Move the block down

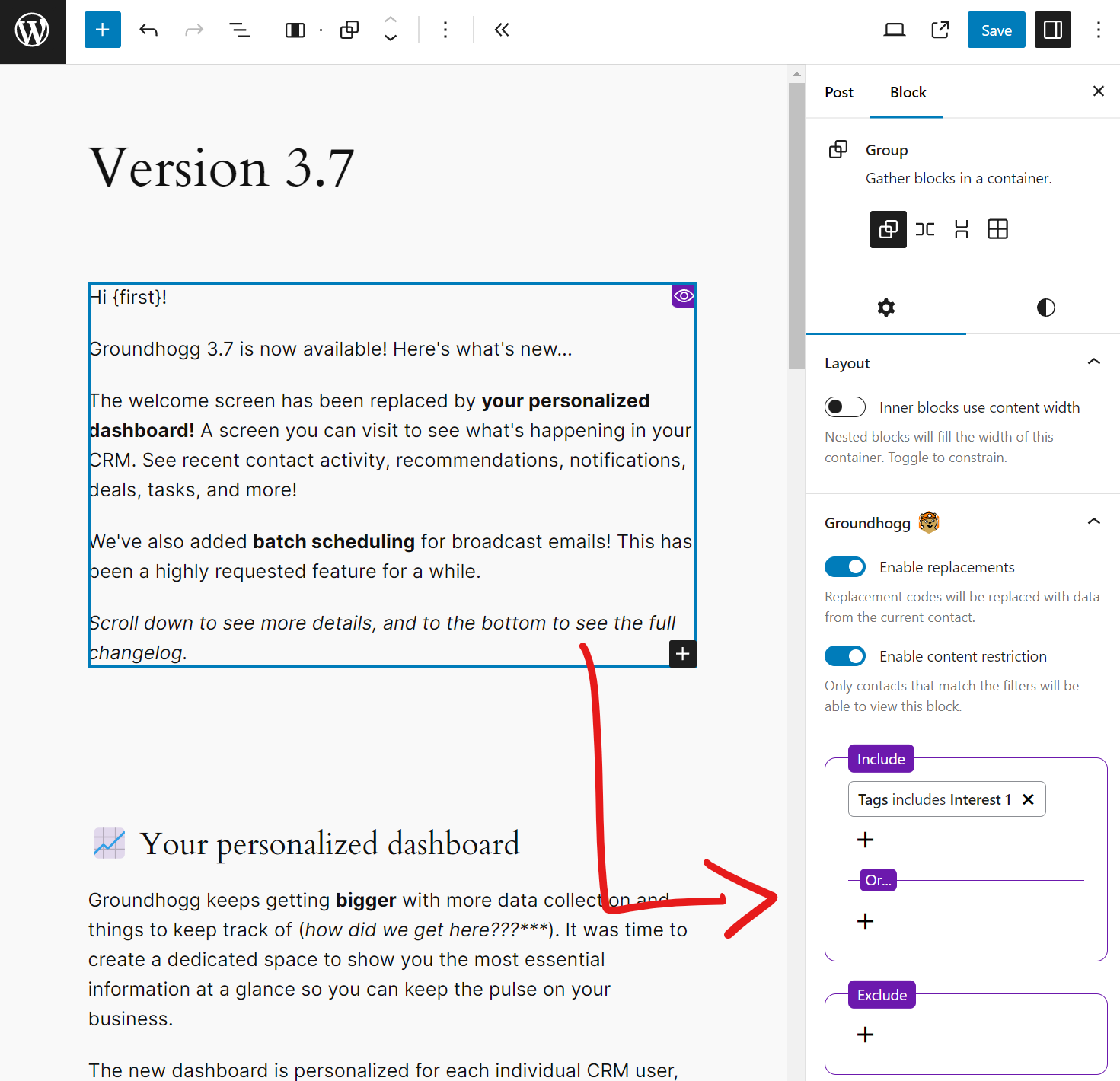[x=391, y=39]
